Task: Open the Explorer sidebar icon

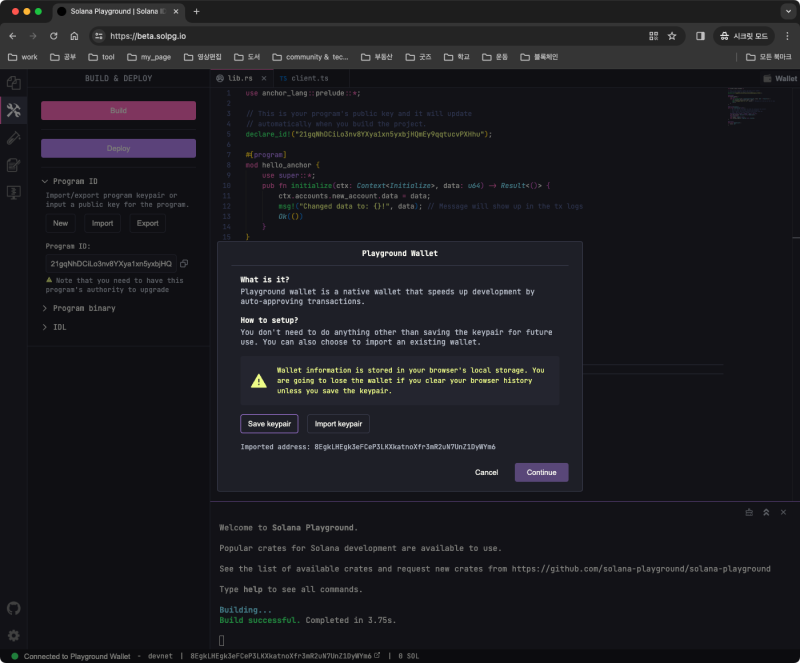Action: [x=14, y=83]
